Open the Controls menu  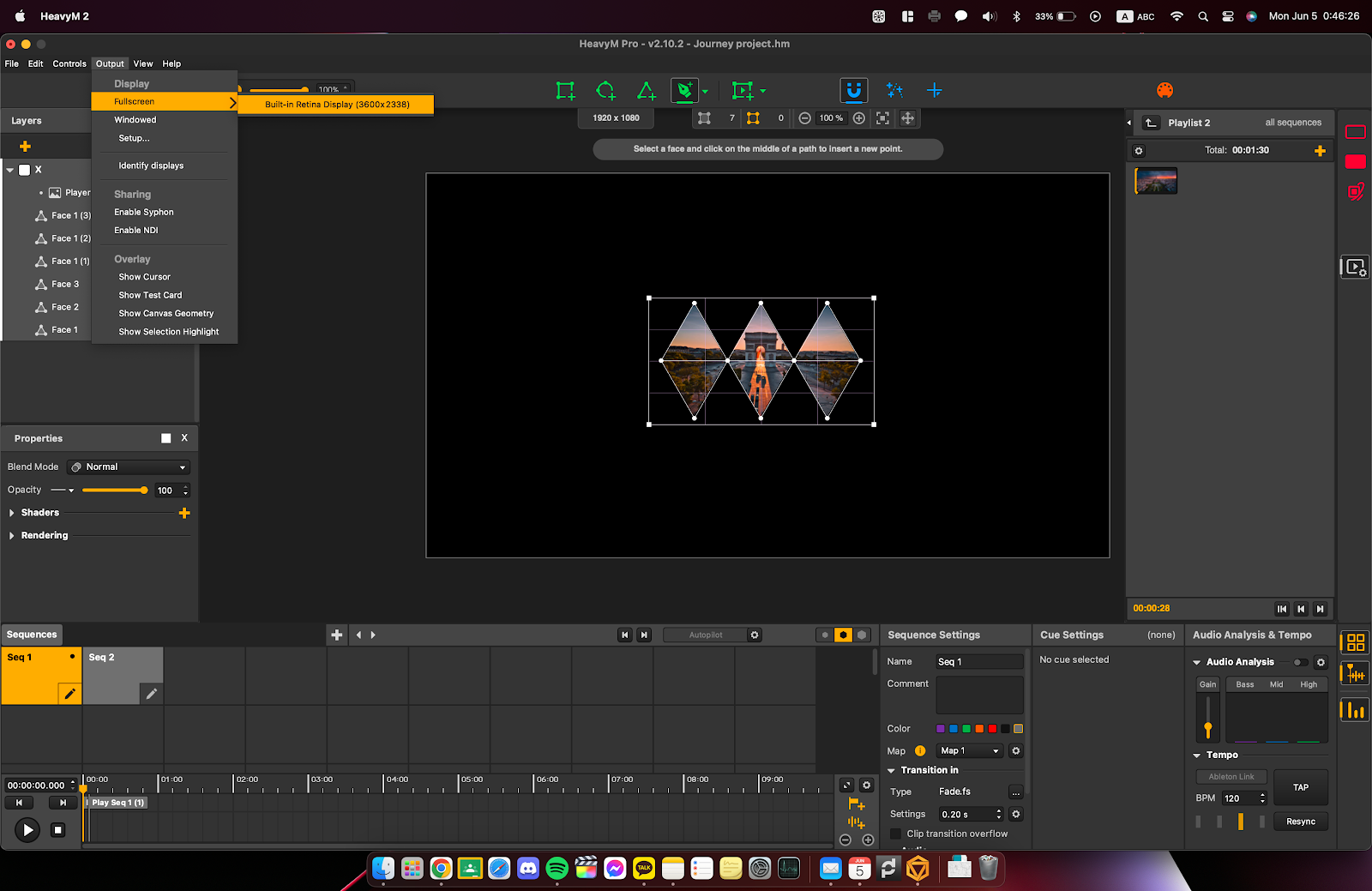[69, 63]
